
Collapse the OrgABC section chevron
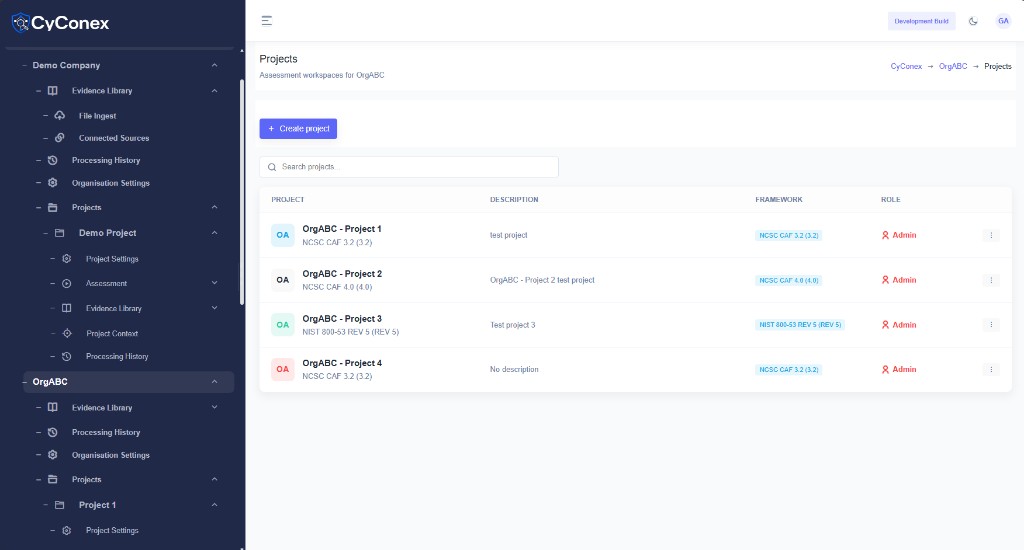[214, 381]
